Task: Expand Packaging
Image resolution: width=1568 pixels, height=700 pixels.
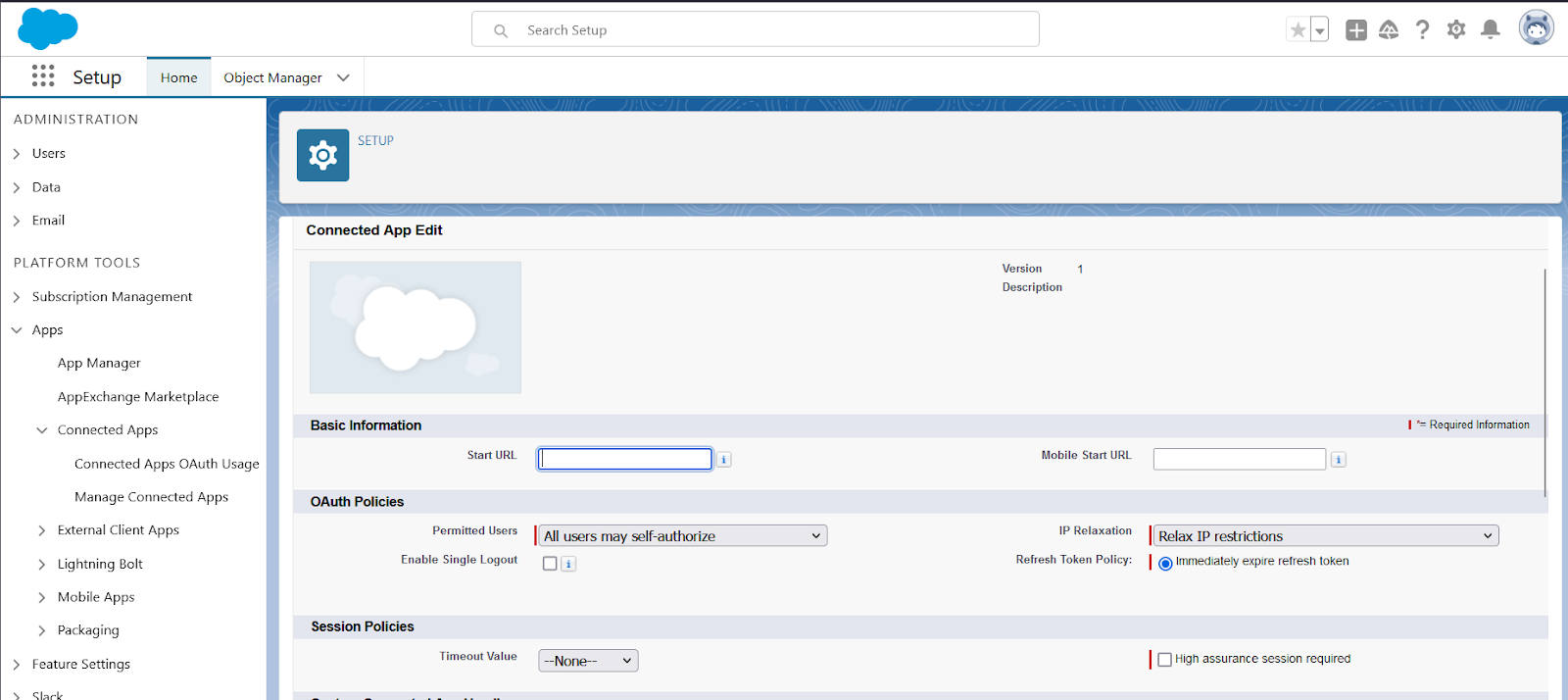Action: [42, 630]
